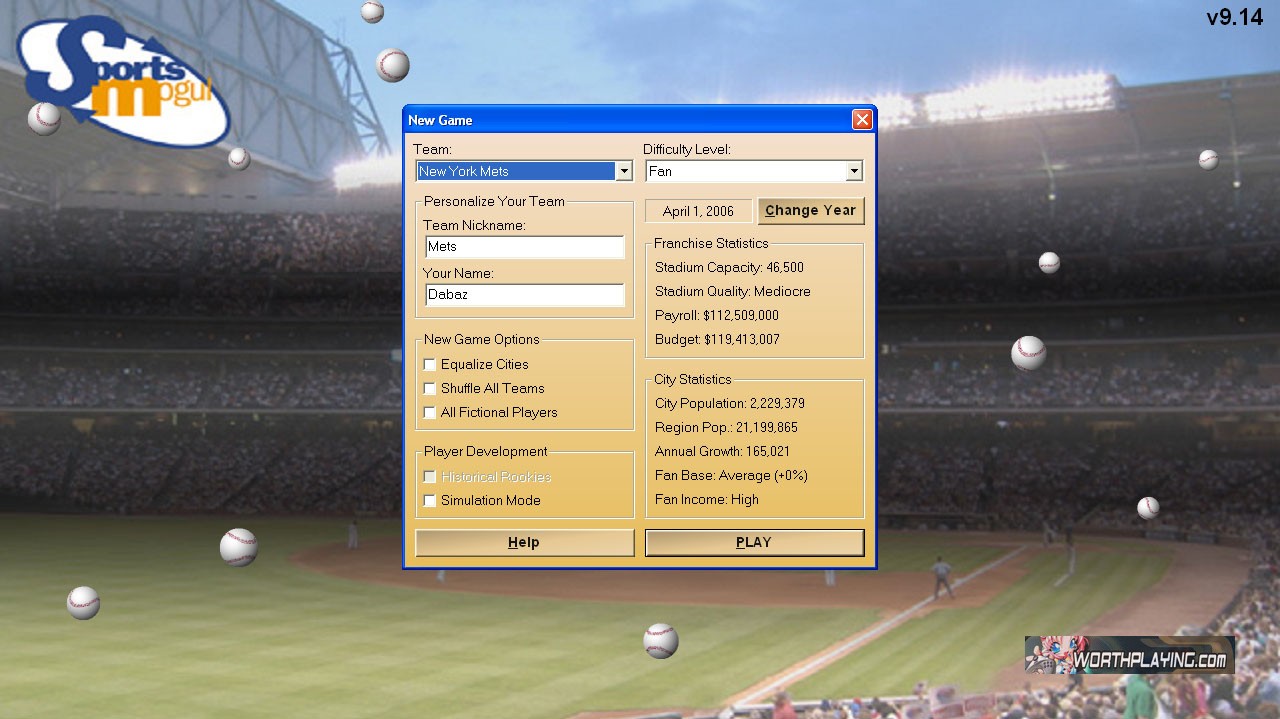Click the PLAY button
Screen dimensions: 1280x719
[x=754, y=543]
